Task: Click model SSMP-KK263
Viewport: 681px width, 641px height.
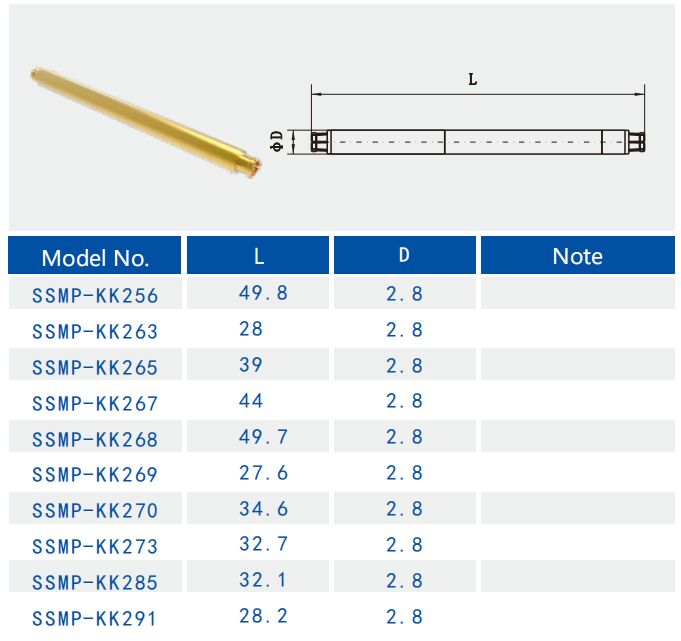Action: point(95,331)
